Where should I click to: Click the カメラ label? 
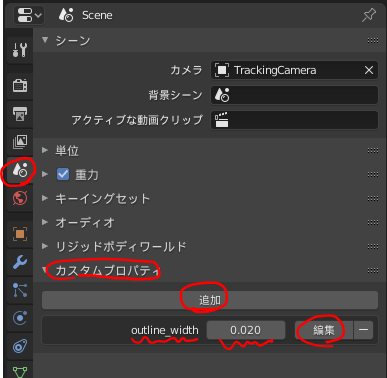(186, 70)
